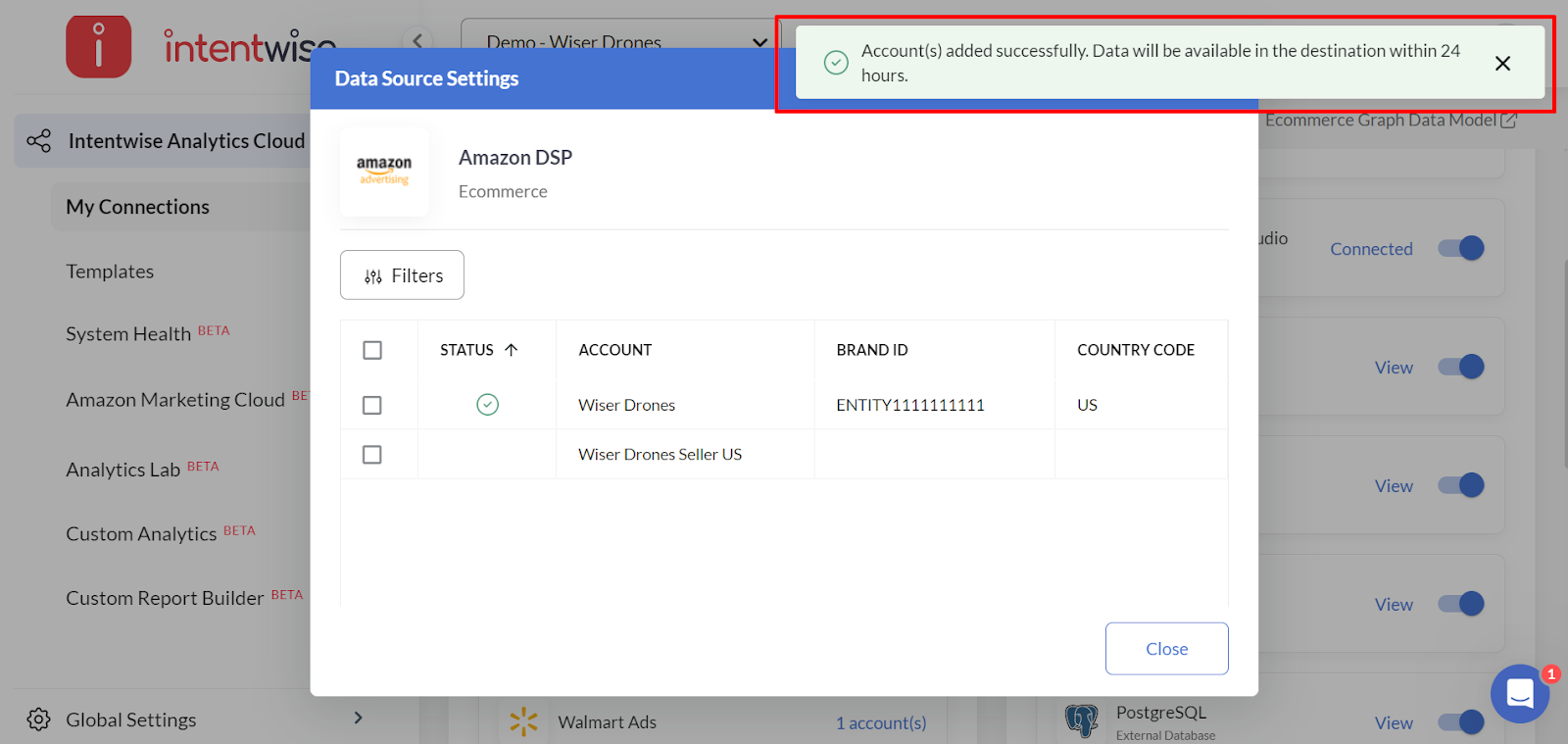Screen dimensions: 1568x744
Task: Toggle off the Connected data source switch
Action: [x=1460, y=249]
